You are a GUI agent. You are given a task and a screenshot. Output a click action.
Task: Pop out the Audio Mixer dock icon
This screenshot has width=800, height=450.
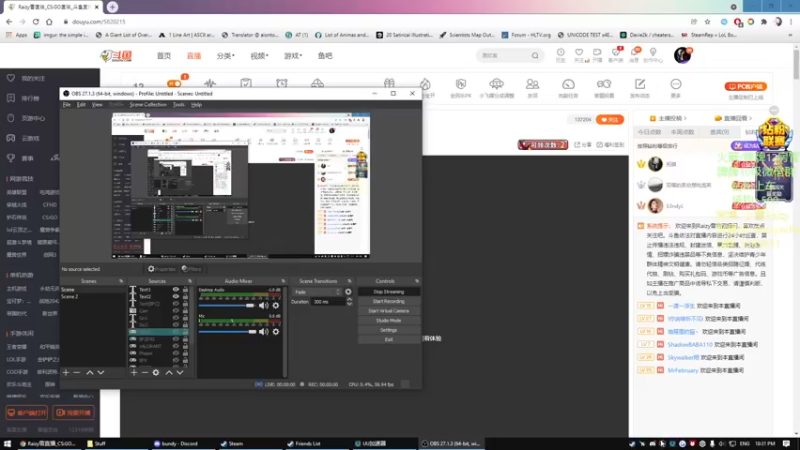[283, 281]
